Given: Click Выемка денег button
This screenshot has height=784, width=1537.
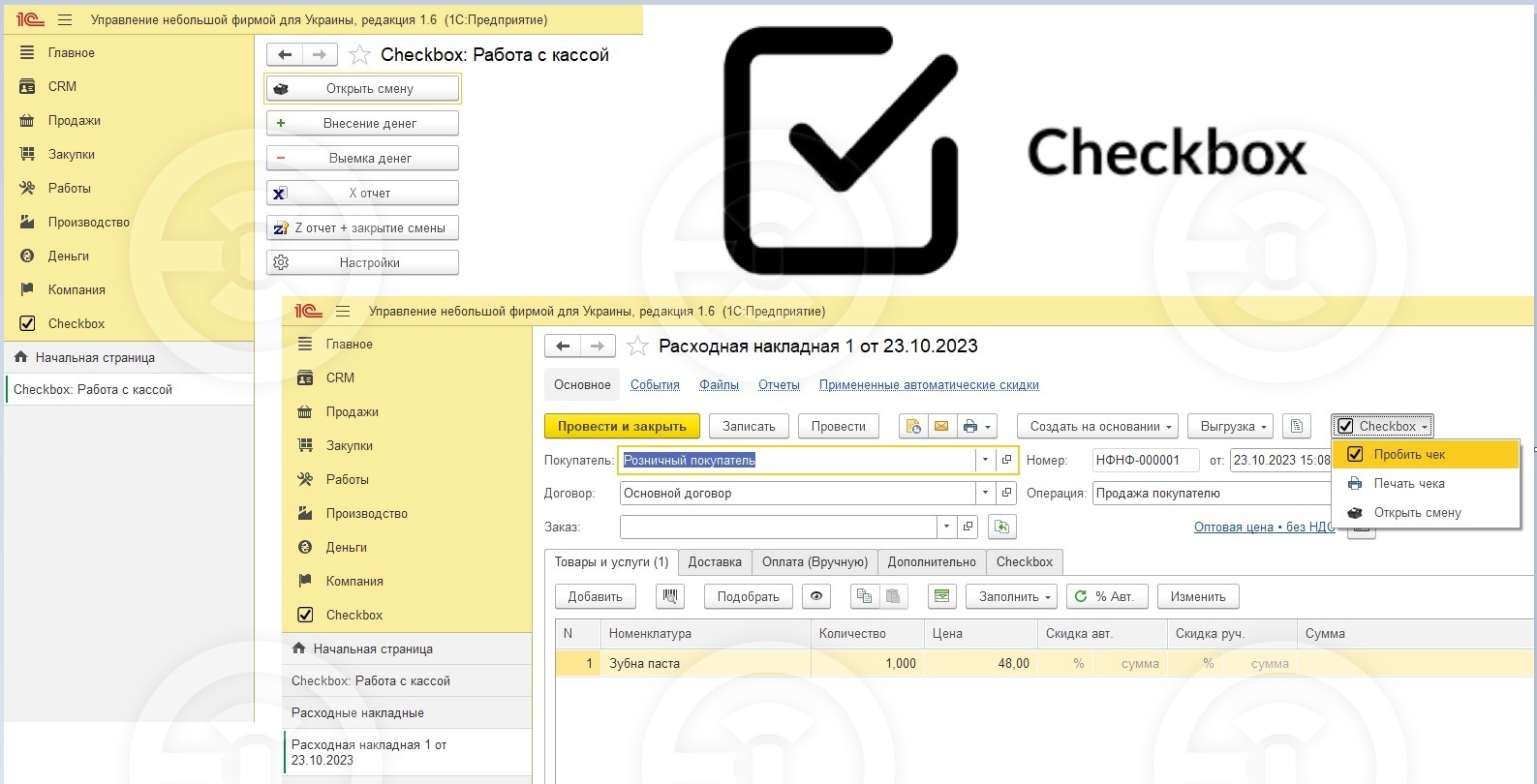Looking at the screenshot, I should [363, 158].
